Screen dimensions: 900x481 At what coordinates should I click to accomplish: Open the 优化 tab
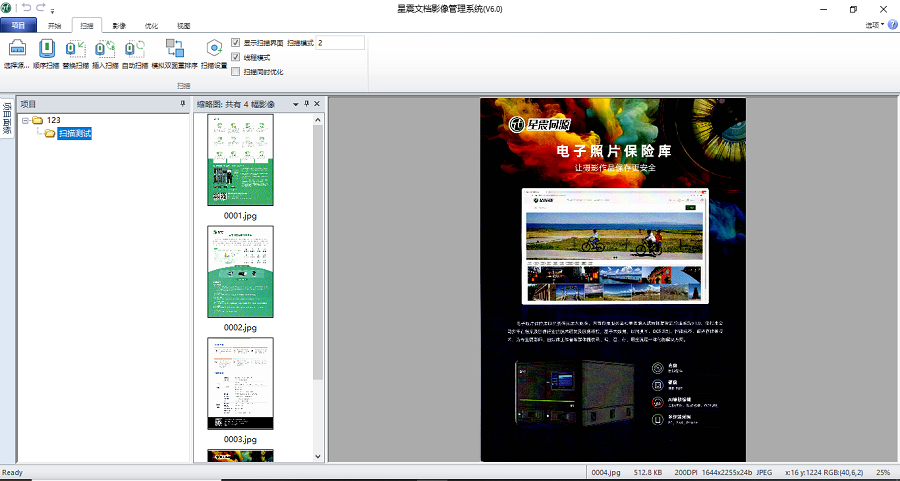click(151, 26)
